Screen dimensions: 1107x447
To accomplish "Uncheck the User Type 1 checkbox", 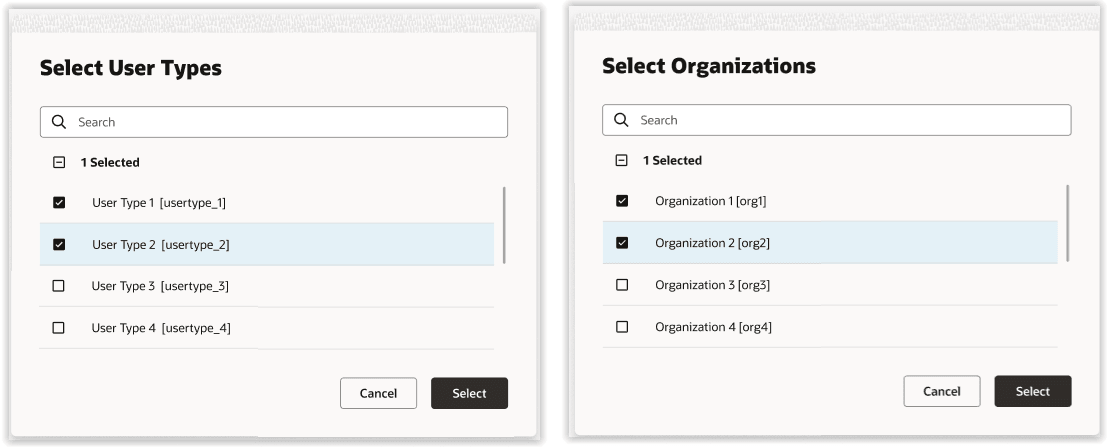I will pos(58,203).
